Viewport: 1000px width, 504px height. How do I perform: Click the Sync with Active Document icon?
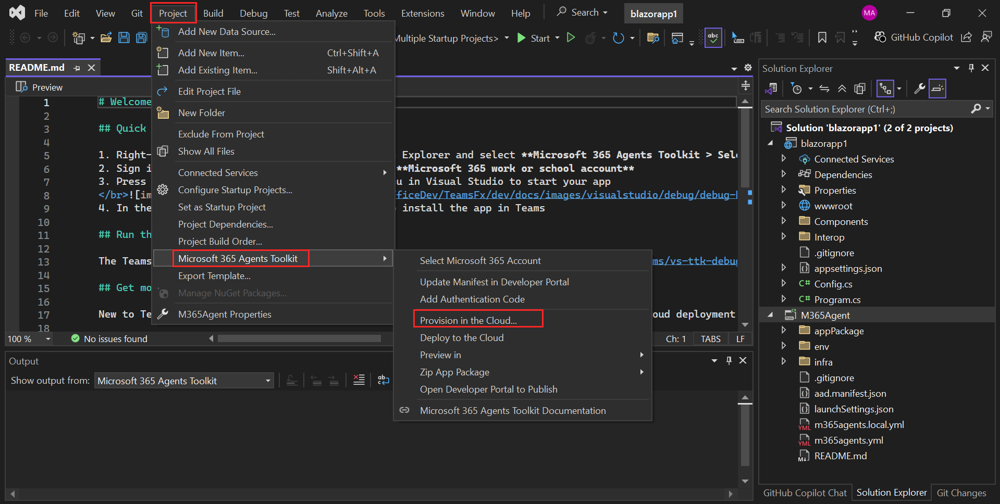click(x=824, y=89)
